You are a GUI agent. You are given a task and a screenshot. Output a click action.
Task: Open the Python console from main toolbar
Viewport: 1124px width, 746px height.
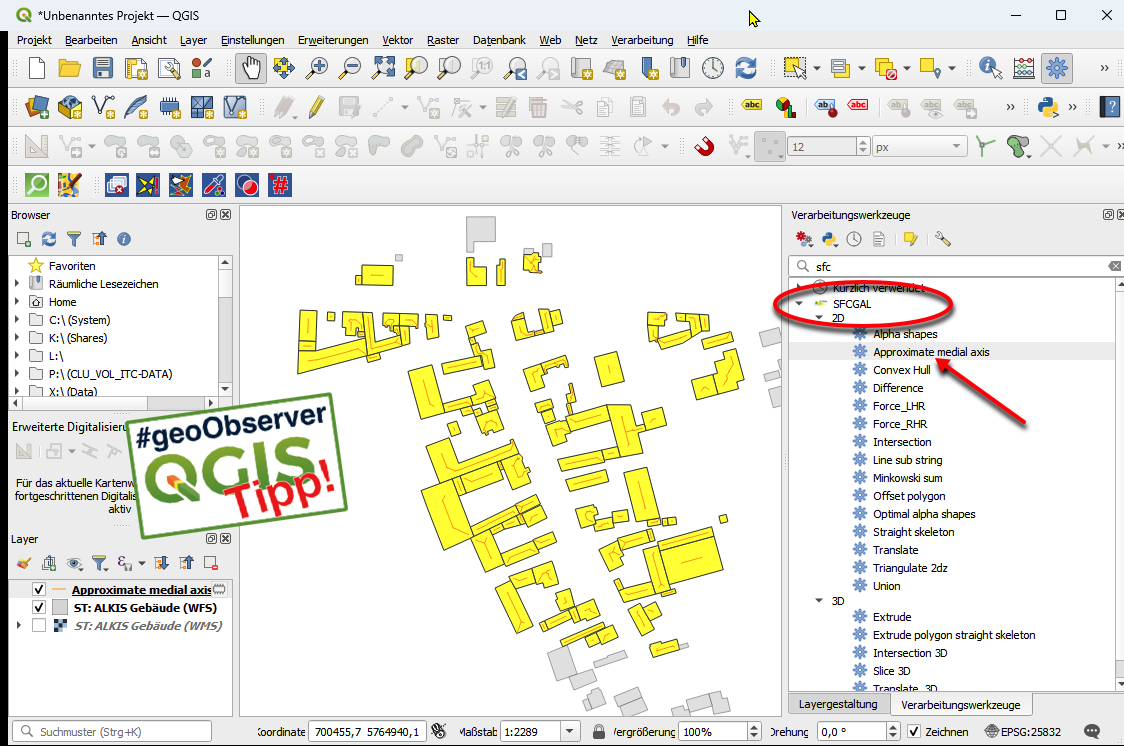tap(1047, 107)
